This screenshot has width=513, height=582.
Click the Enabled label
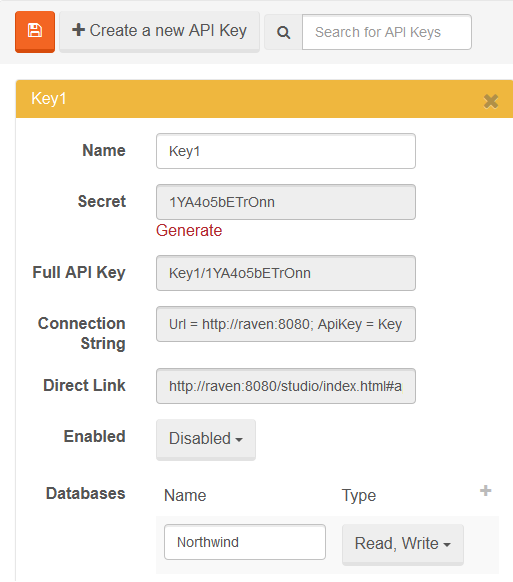tap(94, 436)
